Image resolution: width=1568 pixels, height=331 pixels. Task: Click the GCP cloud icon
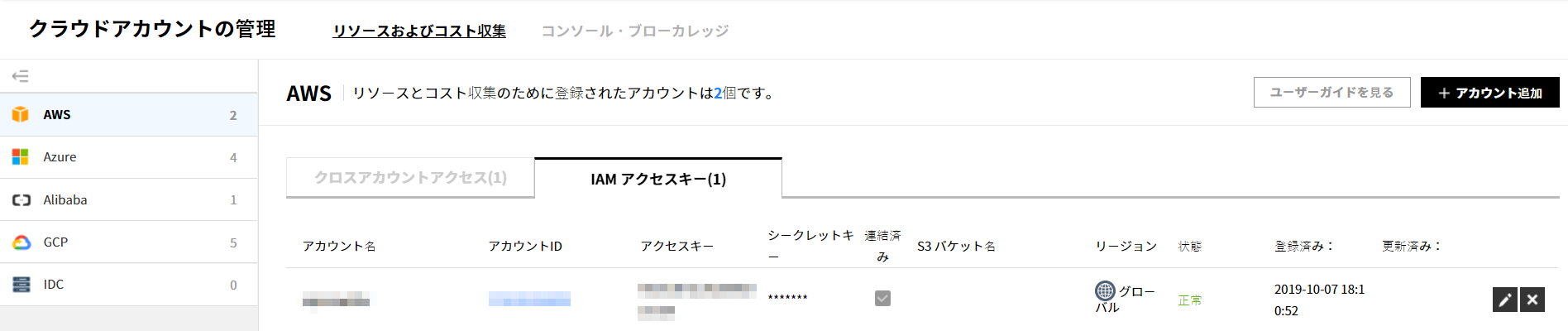pos(22,242)
